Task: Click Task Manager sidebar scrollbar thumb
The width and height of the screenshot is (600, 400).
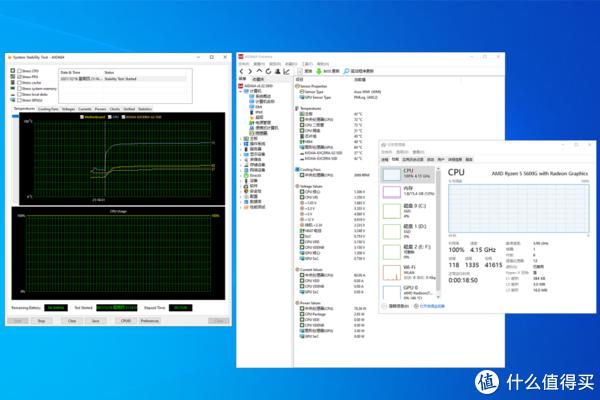Action: [x=439, y=230]
